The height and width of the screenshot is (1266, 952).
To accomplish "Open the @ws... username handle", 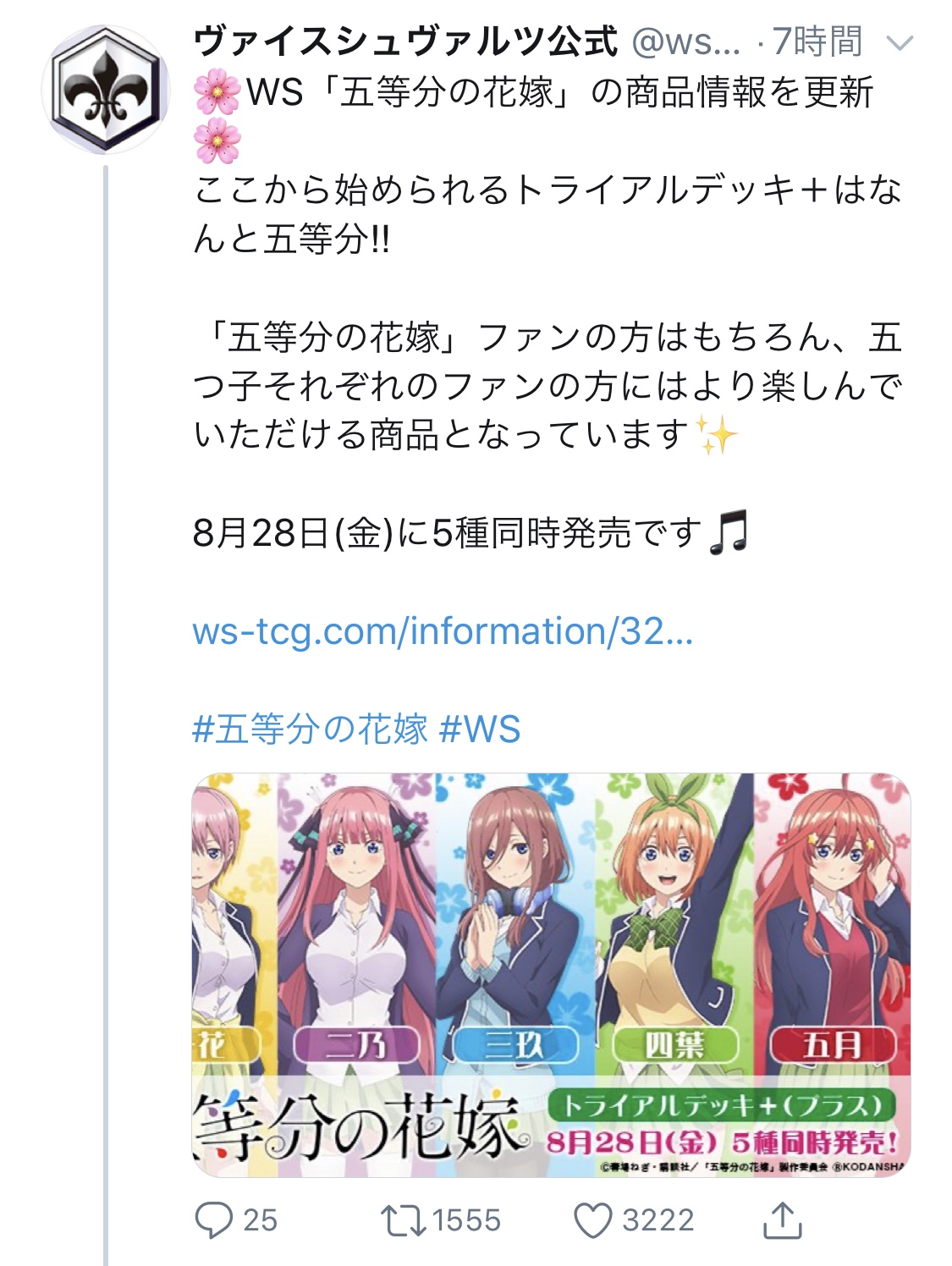I will coord(686,41).
